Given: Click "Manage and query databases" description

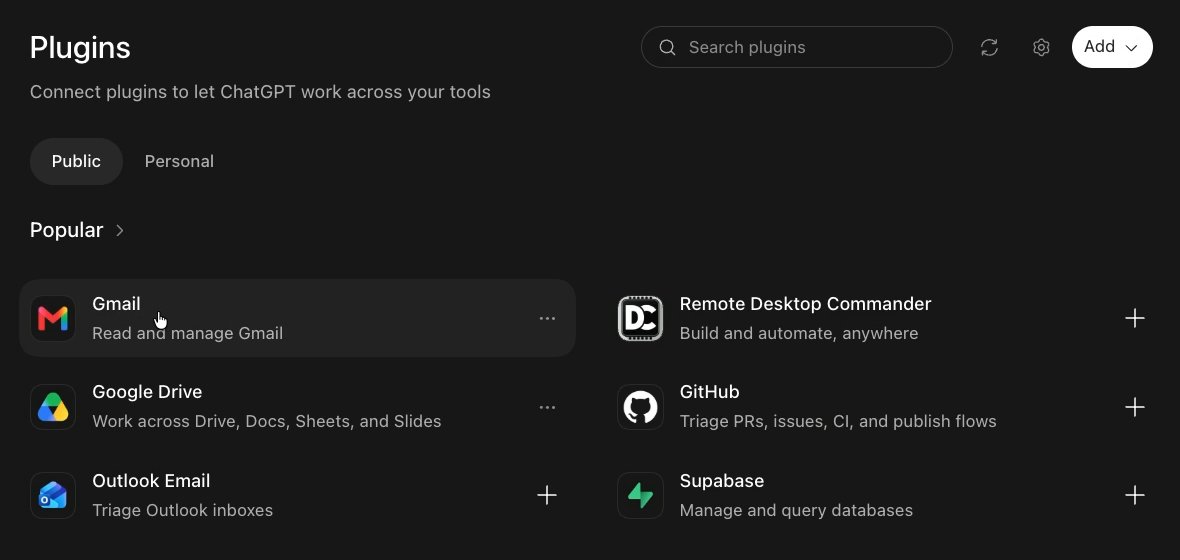Looking at the screenshot, I should (796, 510).
